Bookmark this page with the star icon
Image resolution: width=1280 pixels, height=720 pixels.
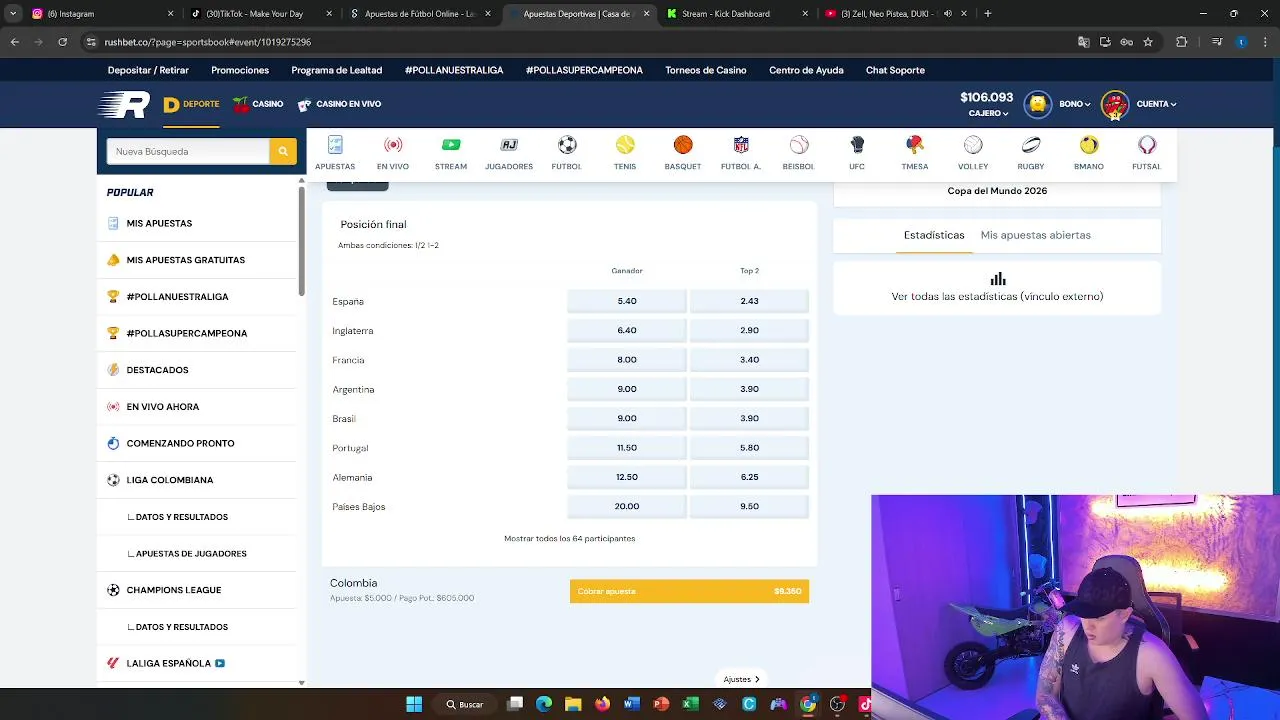[1148, 42]
